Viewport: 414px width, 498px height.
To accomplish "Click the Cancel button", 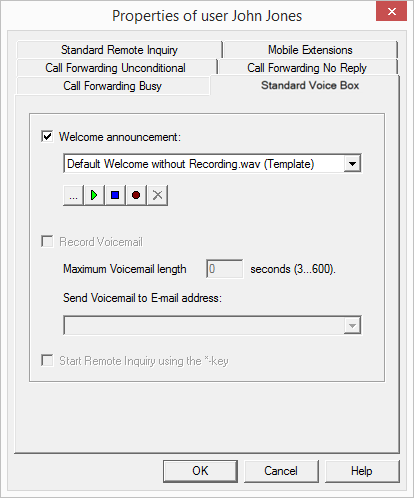I will pyautogui.click(x=281, y=471).
